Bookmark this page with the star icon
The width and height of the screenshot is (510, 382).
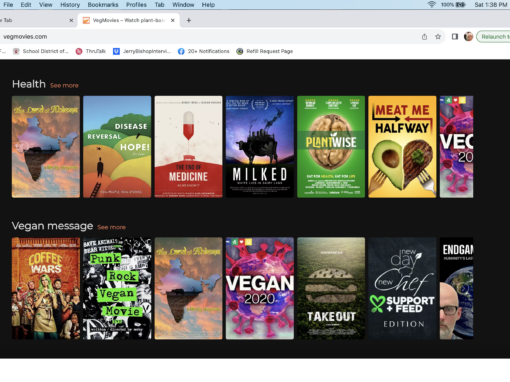[438, 37]
